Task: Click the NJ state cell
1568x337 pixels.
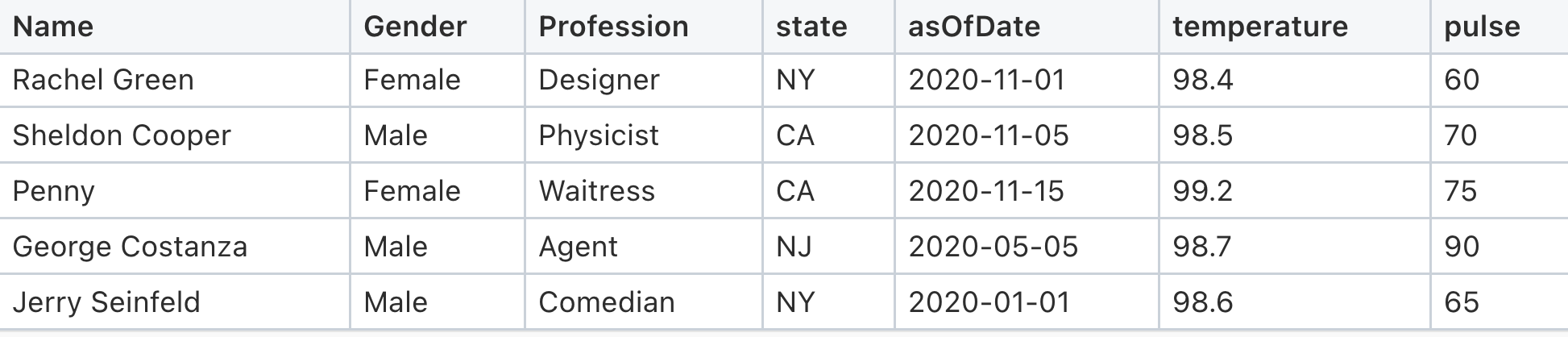Action: 794,247
